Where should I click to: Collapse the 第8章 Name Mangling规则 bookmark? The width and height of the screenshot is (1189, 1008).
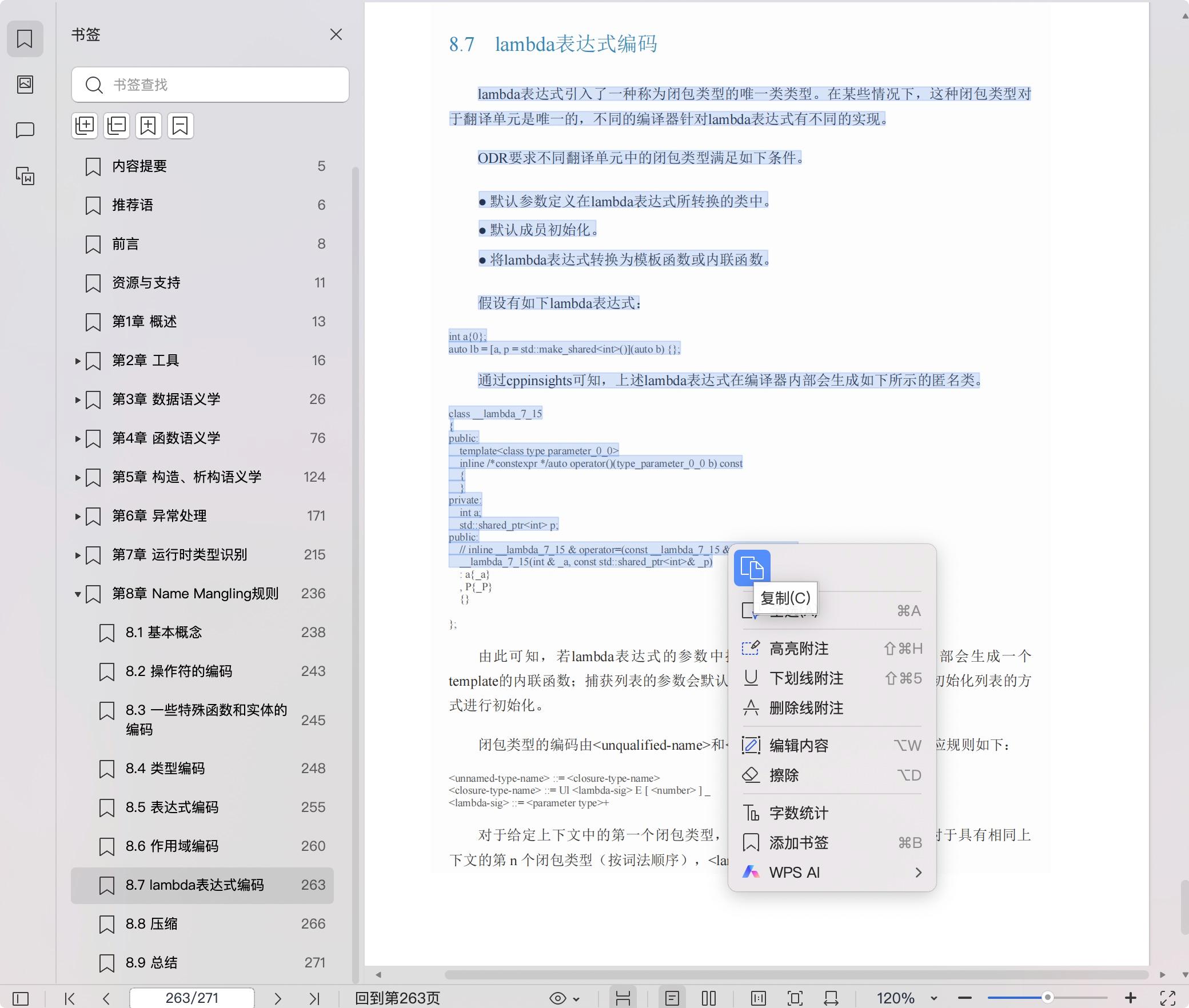tap(78, 594)
